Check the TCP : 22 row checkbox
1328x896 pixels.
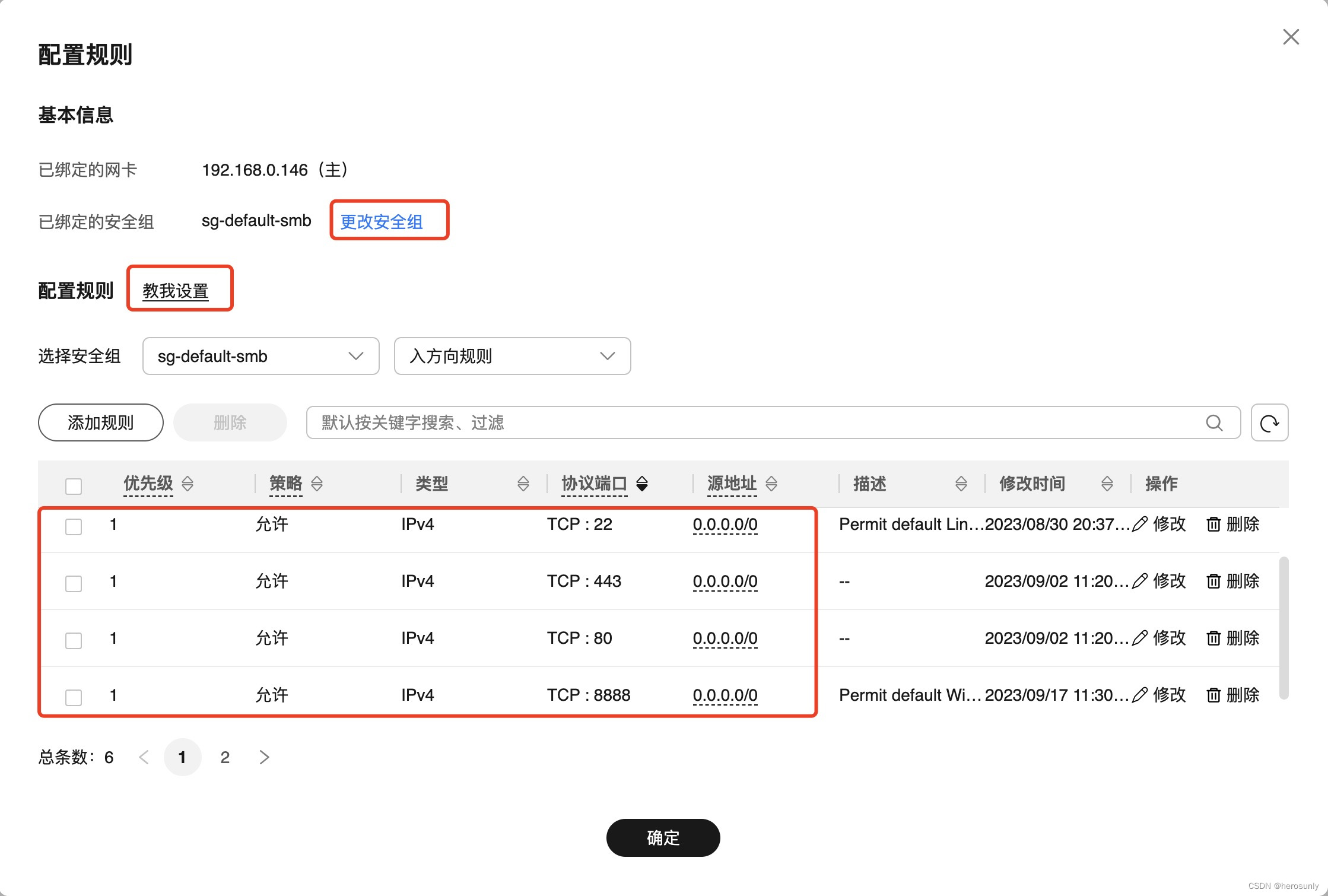pos(74,526)
